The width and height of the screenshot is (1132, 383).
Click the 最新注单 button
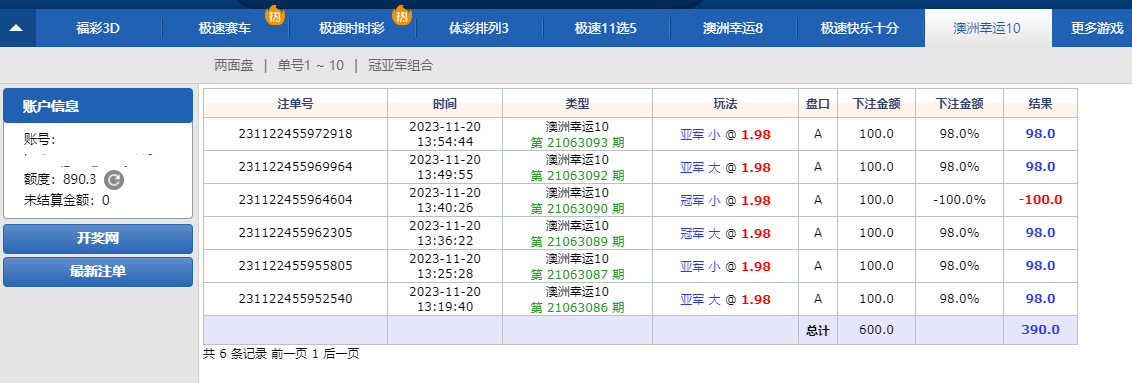[x=98, y=272]
